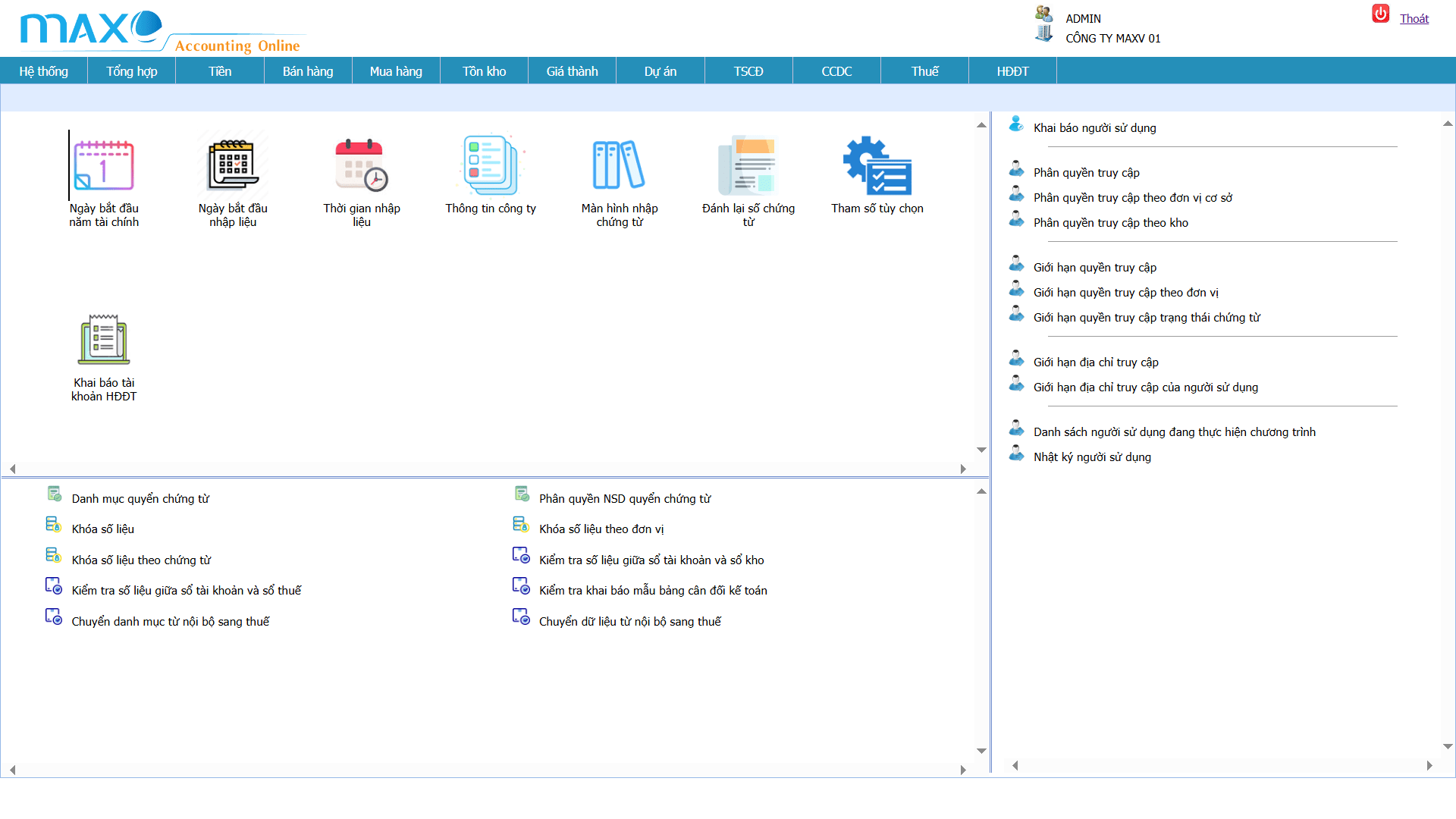Click the icon beside Danh mục quyển chứng từ
Screen dimensions: 1456x819
pos(55,494)
